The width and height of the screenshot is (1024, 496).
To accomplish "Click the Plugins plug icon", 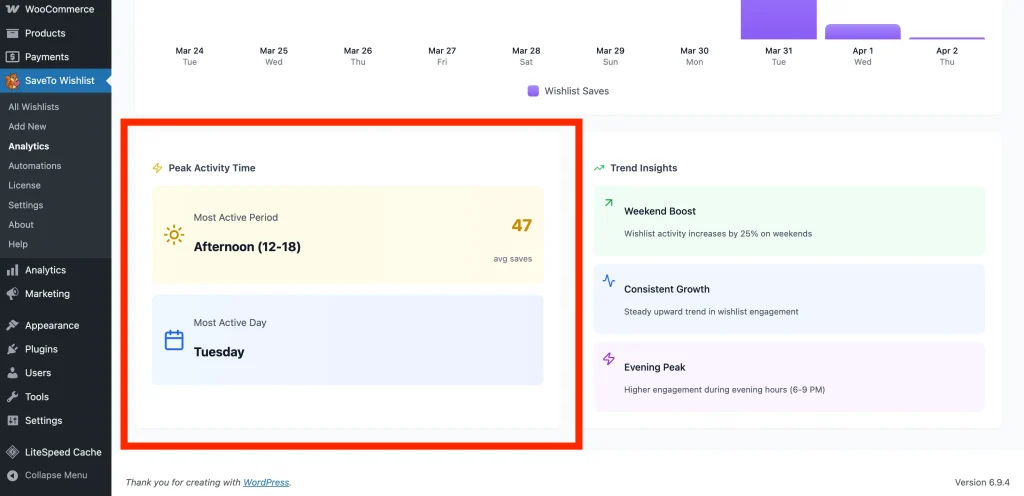I will [x=13, y=349].
